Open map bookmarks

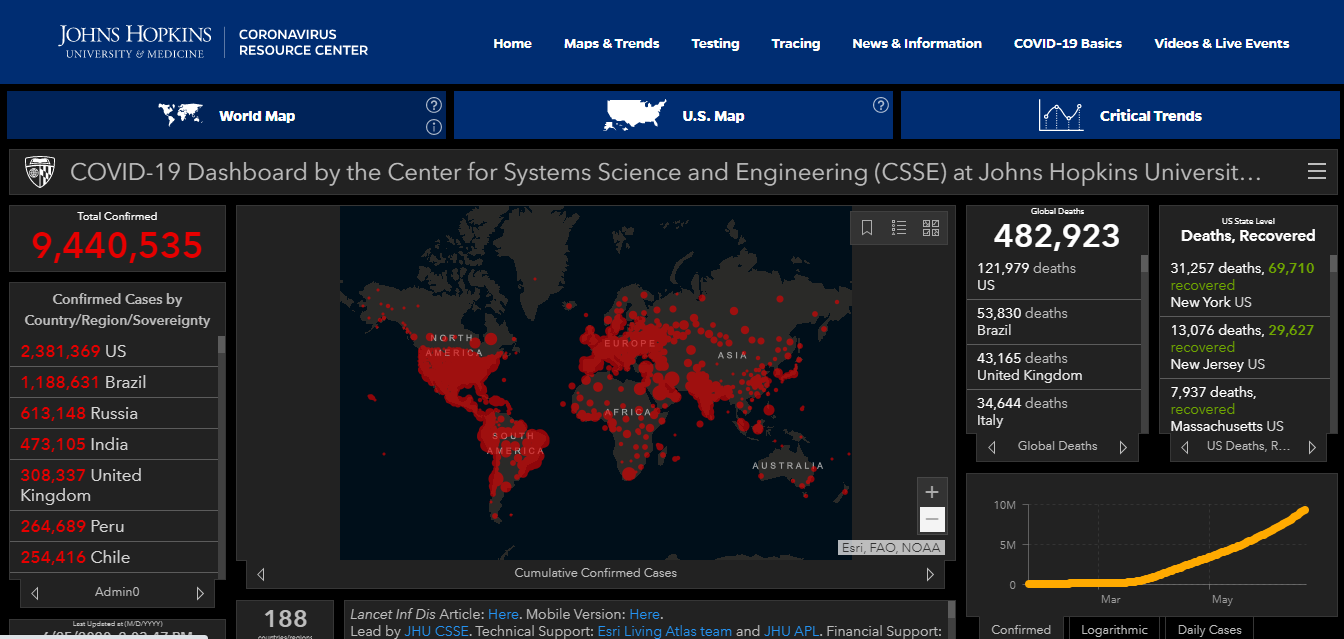(x=867, y=228)
